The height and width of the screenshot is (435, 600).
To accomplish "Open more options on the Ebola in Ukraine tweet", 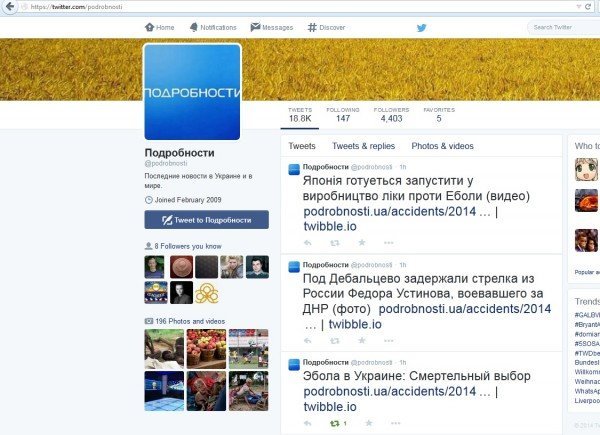I will click(x=396, y=423).
